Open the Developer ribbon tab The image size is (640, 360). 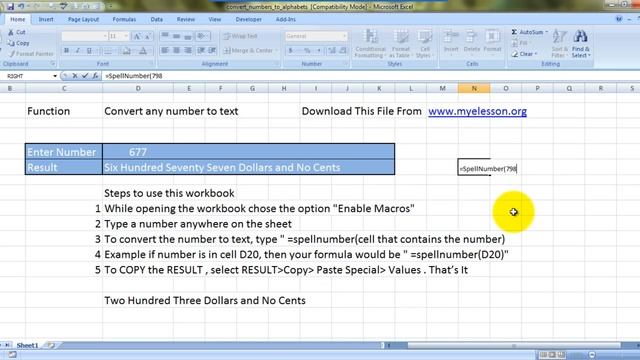(x=249, y=19)
